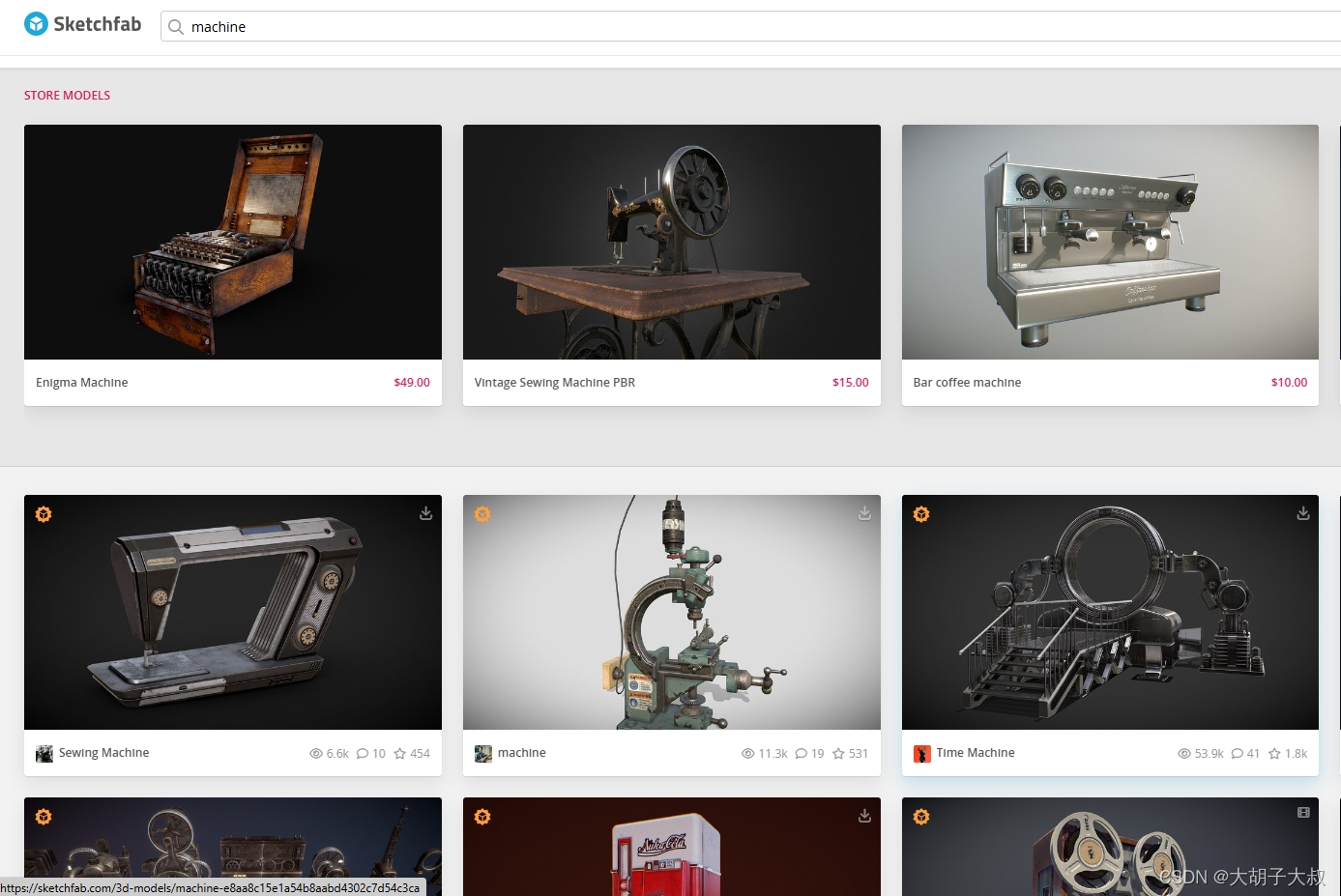Click the staff pick badge on the vintage gadgets card
This screenshot has width=1341, height=896.
coord(44,817)
